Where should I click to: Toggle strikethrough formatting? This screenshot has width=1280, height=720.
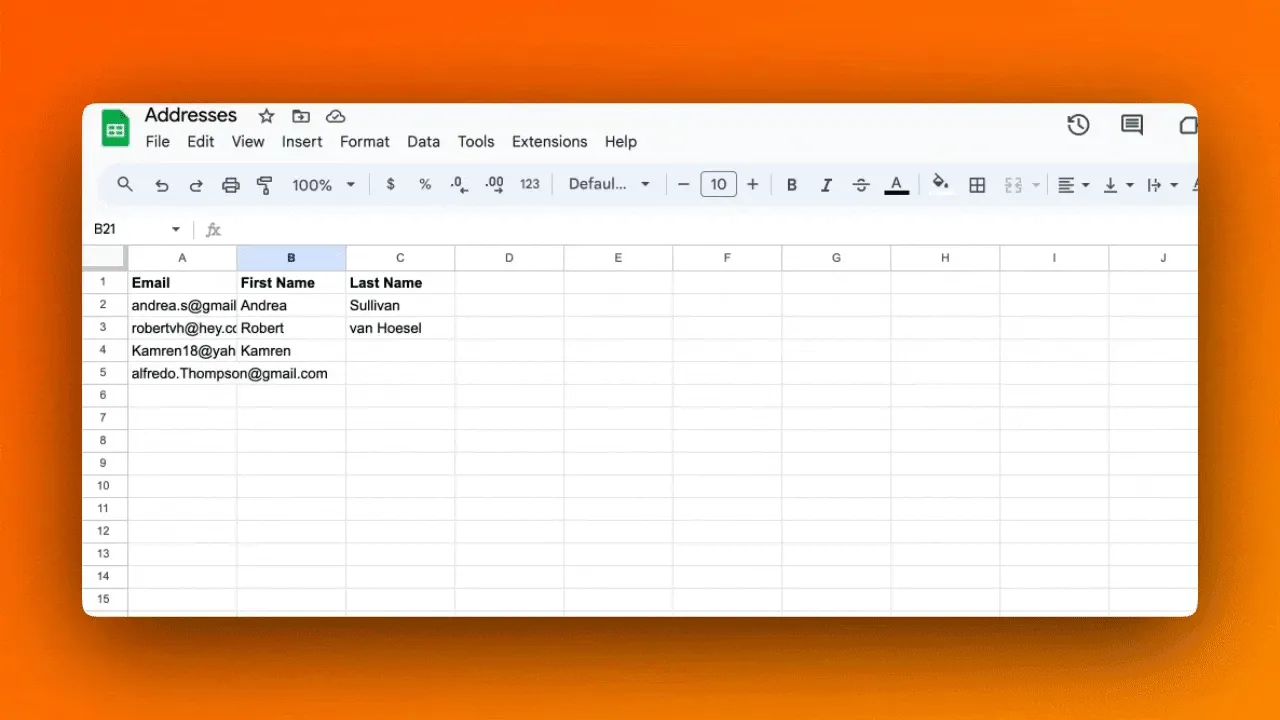861,185
